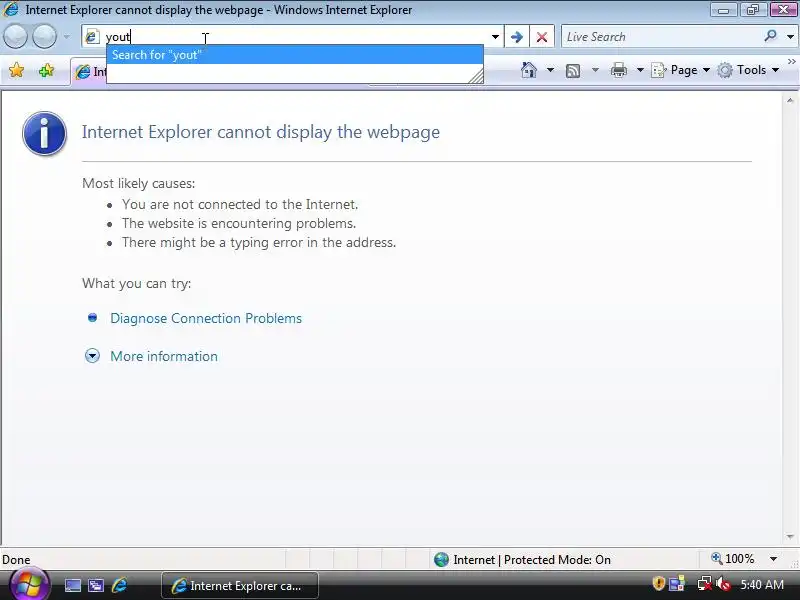Open the search provider options dropdown
The height and width of the screenshot is (600, 800).
coord(790,37)
